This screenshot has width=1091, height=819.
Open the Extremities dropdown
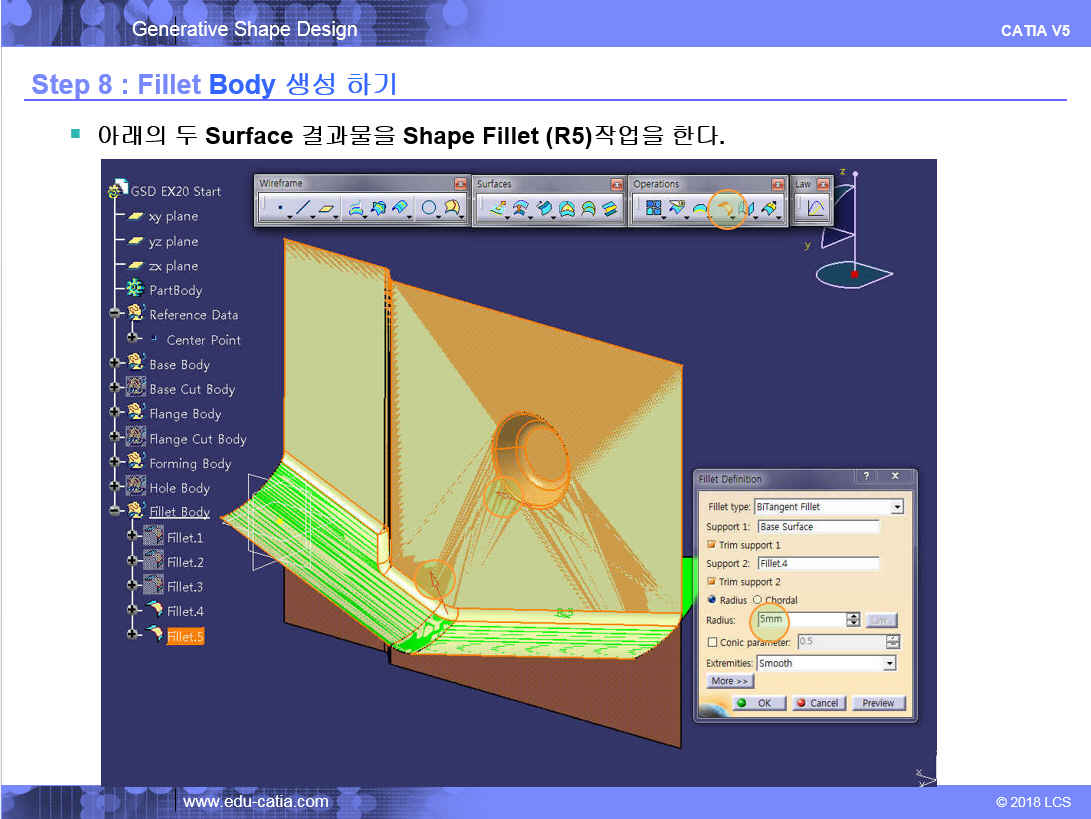[889, 663]
